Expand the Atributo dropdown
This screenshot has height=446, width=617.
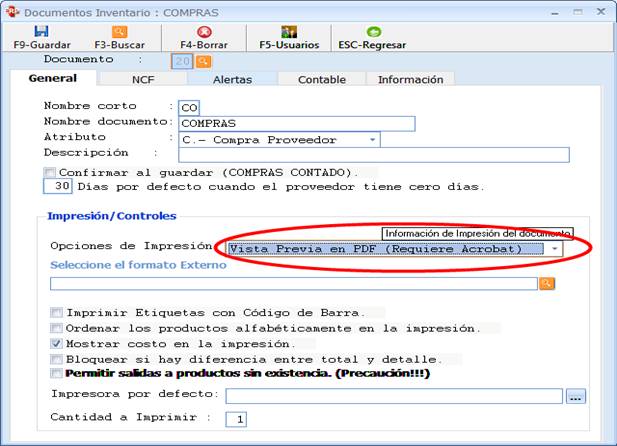pos(372,140)
